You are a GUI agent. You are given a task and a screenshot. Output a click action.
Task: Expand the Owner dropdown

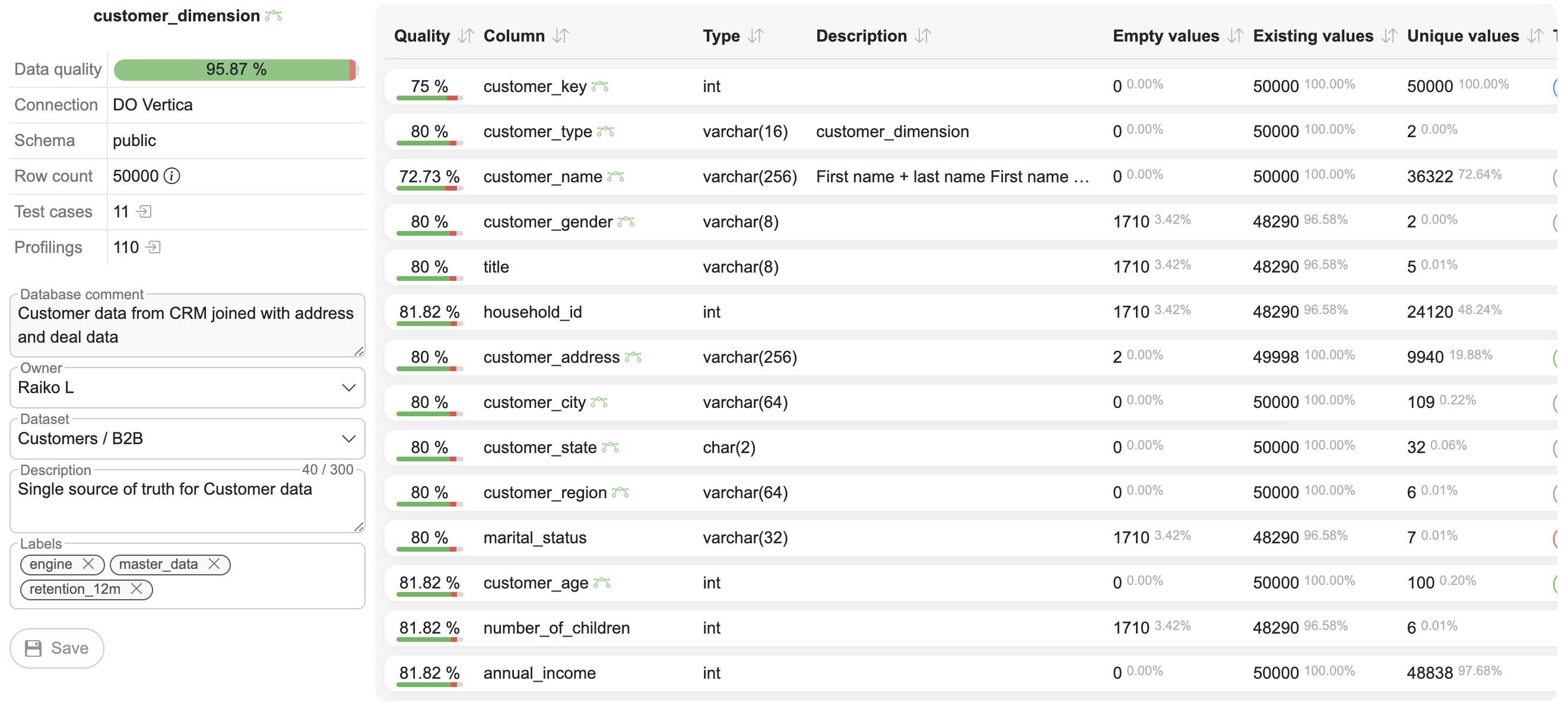pos(348,388)
